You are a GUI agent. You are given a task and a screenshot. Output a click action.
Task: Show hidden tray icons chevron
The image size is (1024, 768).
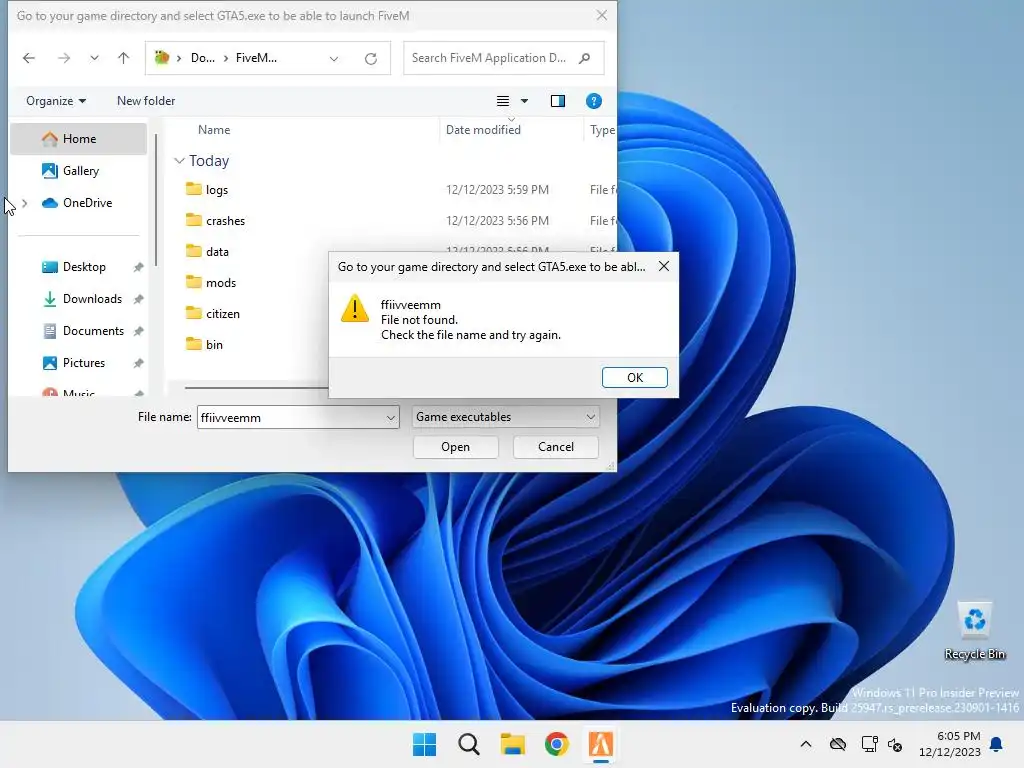pos(806,744)
